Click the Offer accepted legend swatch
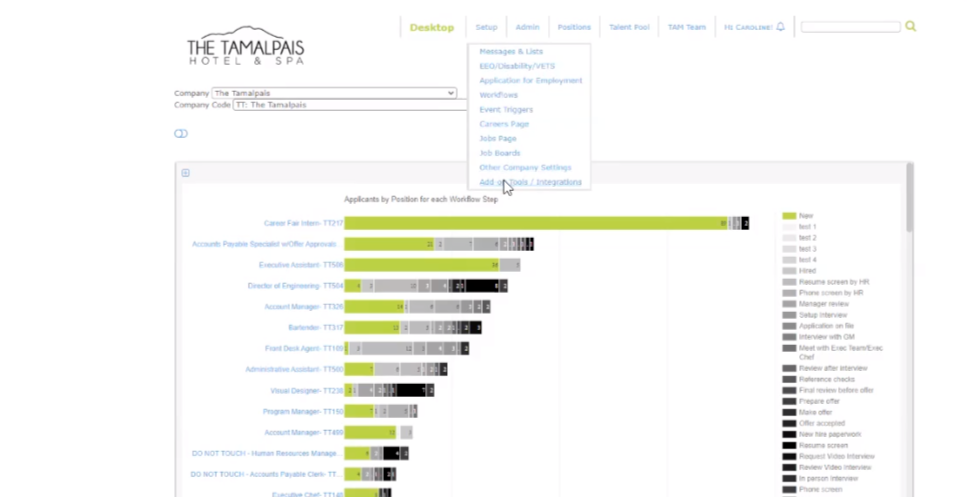967x497 pixels. pyautogui.click(x=789, y=423)
